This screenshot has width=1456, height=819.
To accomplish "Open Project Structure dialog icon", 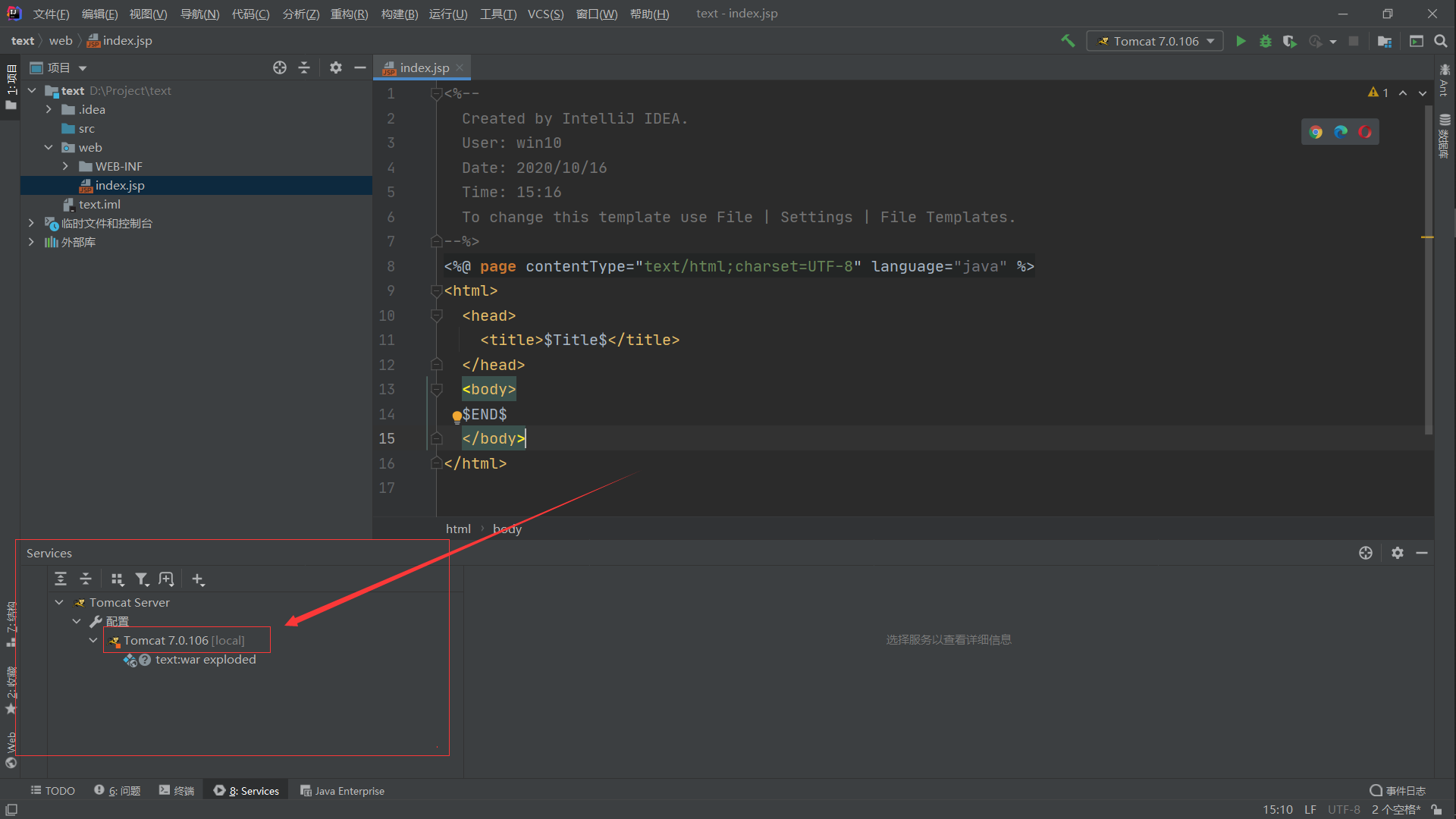I will tap(1385, 41).
